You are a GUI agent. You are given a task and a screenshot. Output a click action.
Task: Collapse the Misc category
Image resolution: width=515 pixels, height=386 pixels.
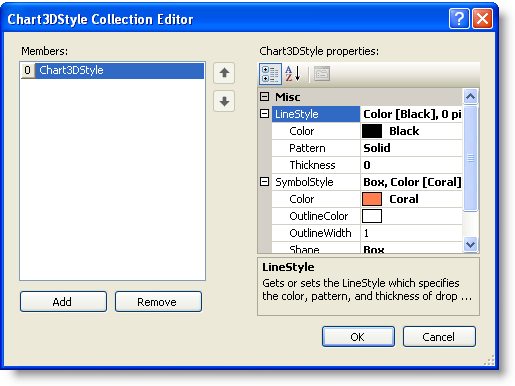click(264, 97)
